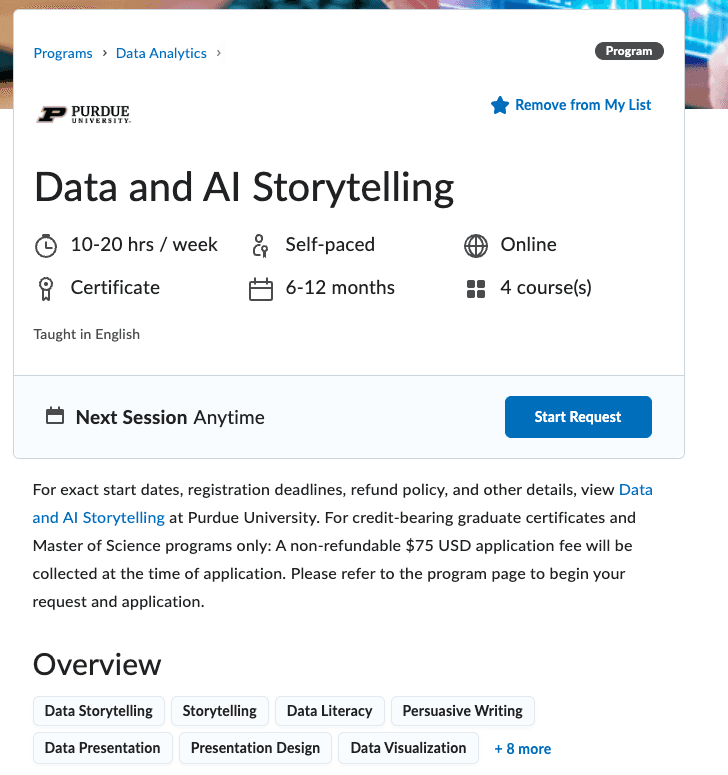Click the star icon beside Remove from My List
728x775 pixels.
[500, 105]
